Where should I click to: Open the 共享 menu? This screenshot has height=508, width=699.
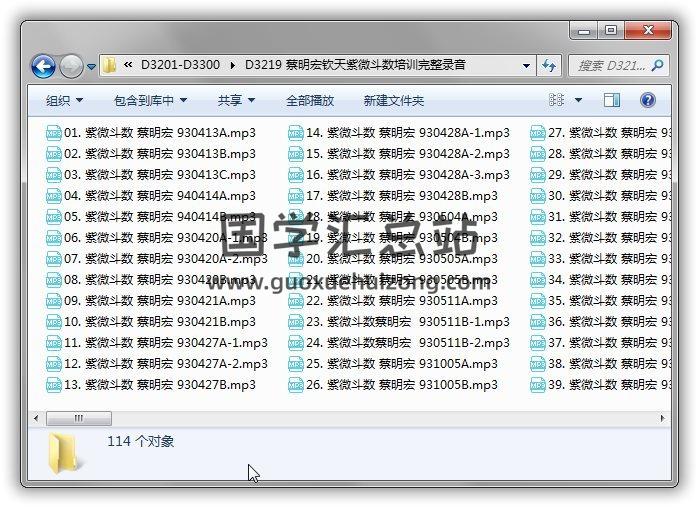[236, 100]
